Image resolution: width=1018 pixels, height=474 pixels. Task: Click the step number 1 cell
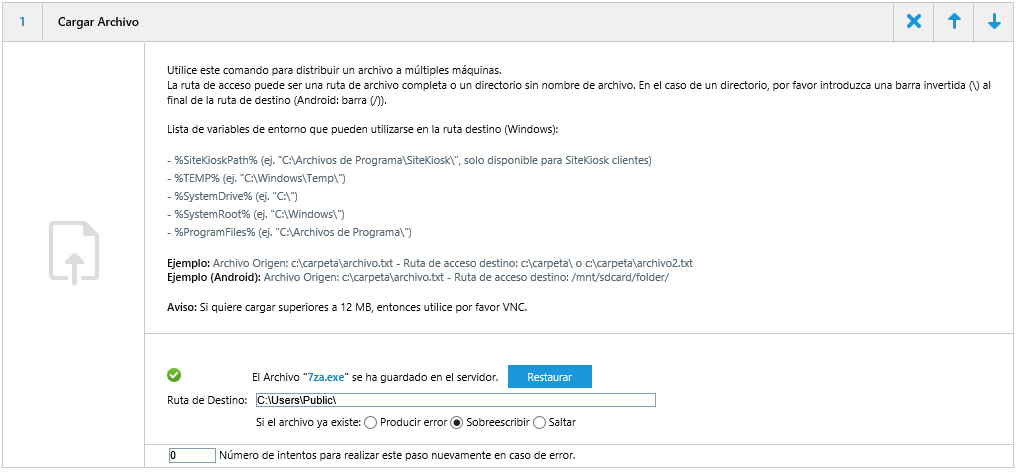click(22, 22)
